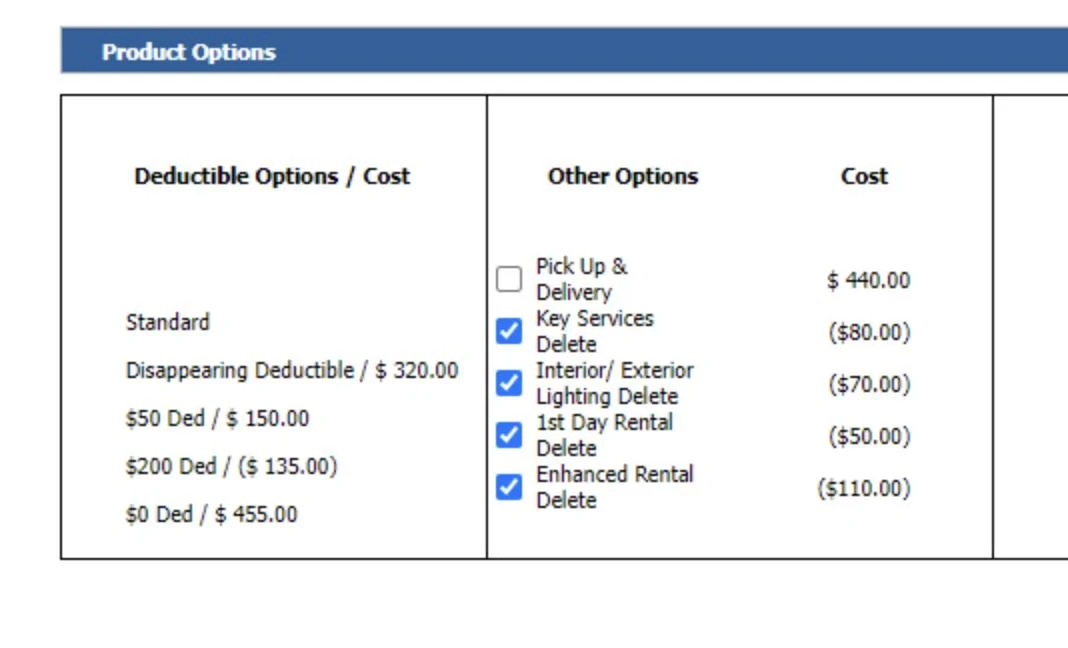Click the Product Options section header

(188, 52)
